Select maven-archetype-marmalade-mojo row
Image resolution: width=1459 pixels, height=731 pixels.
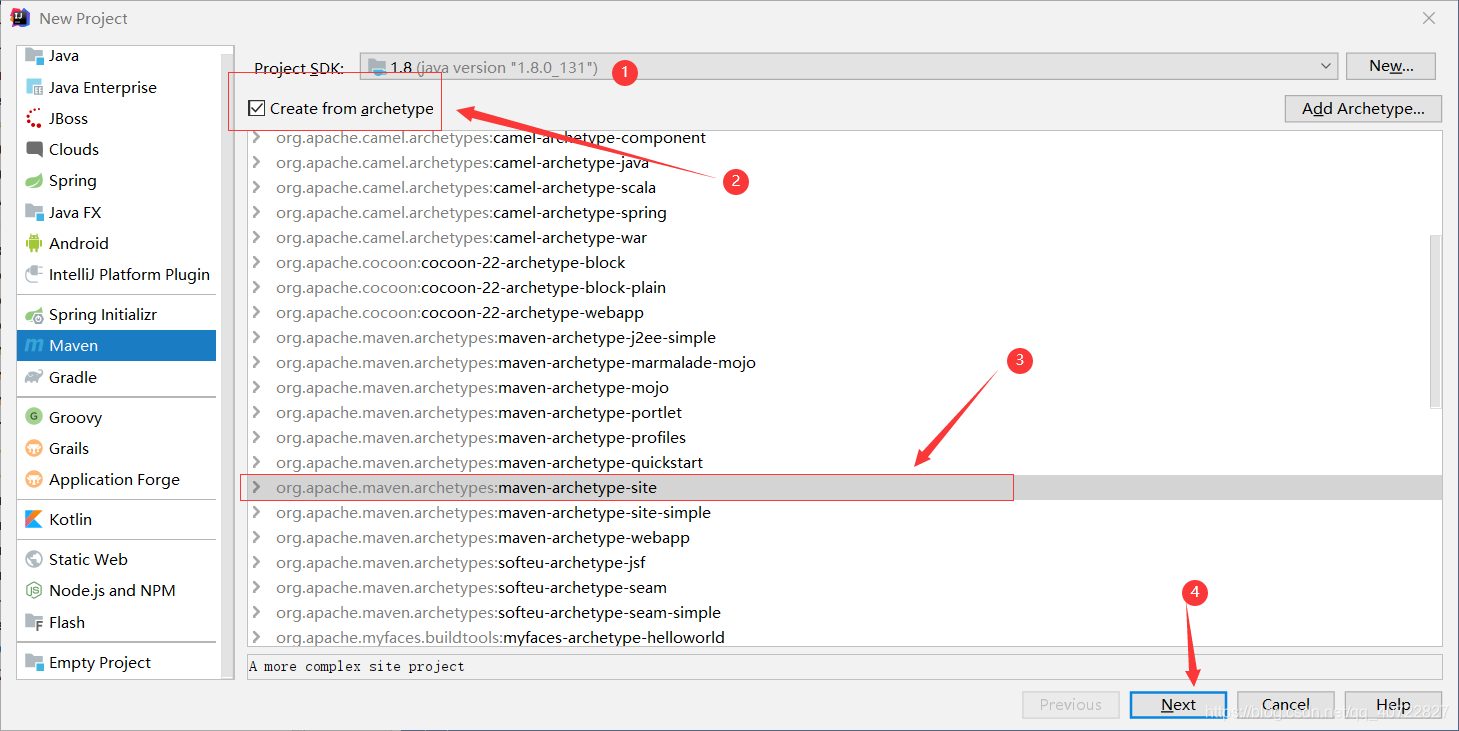point(845,362)
